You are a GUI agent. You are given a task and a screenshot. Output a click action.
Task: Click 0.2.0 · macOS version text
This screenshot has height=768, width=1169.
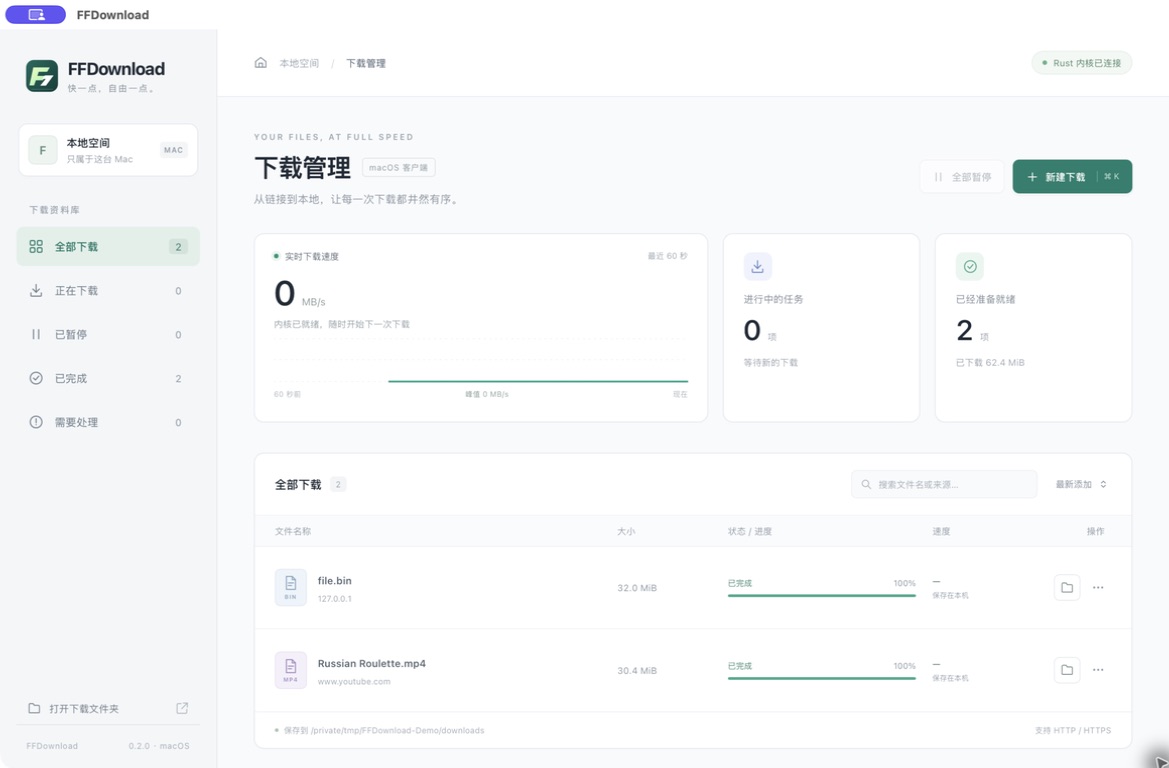159,746
